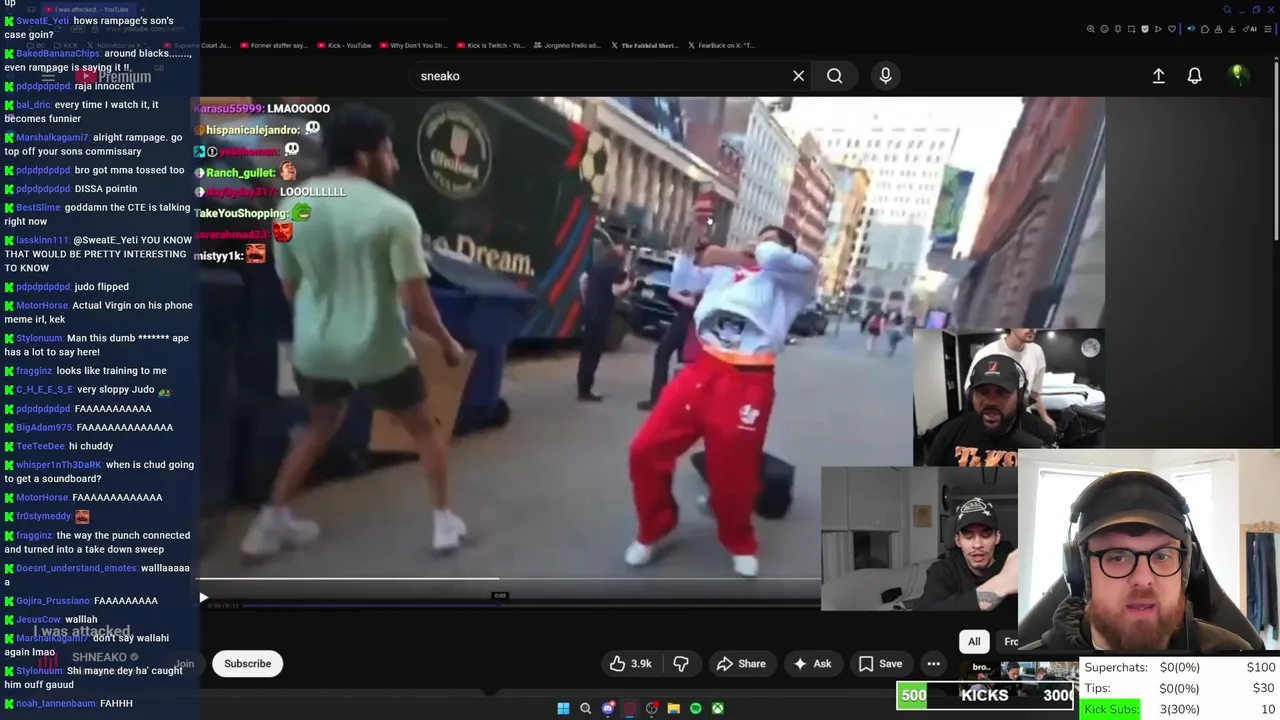Open the 'FearBuck on X' bookmark
Screen dimensions: 1280x720
point(720,45)
